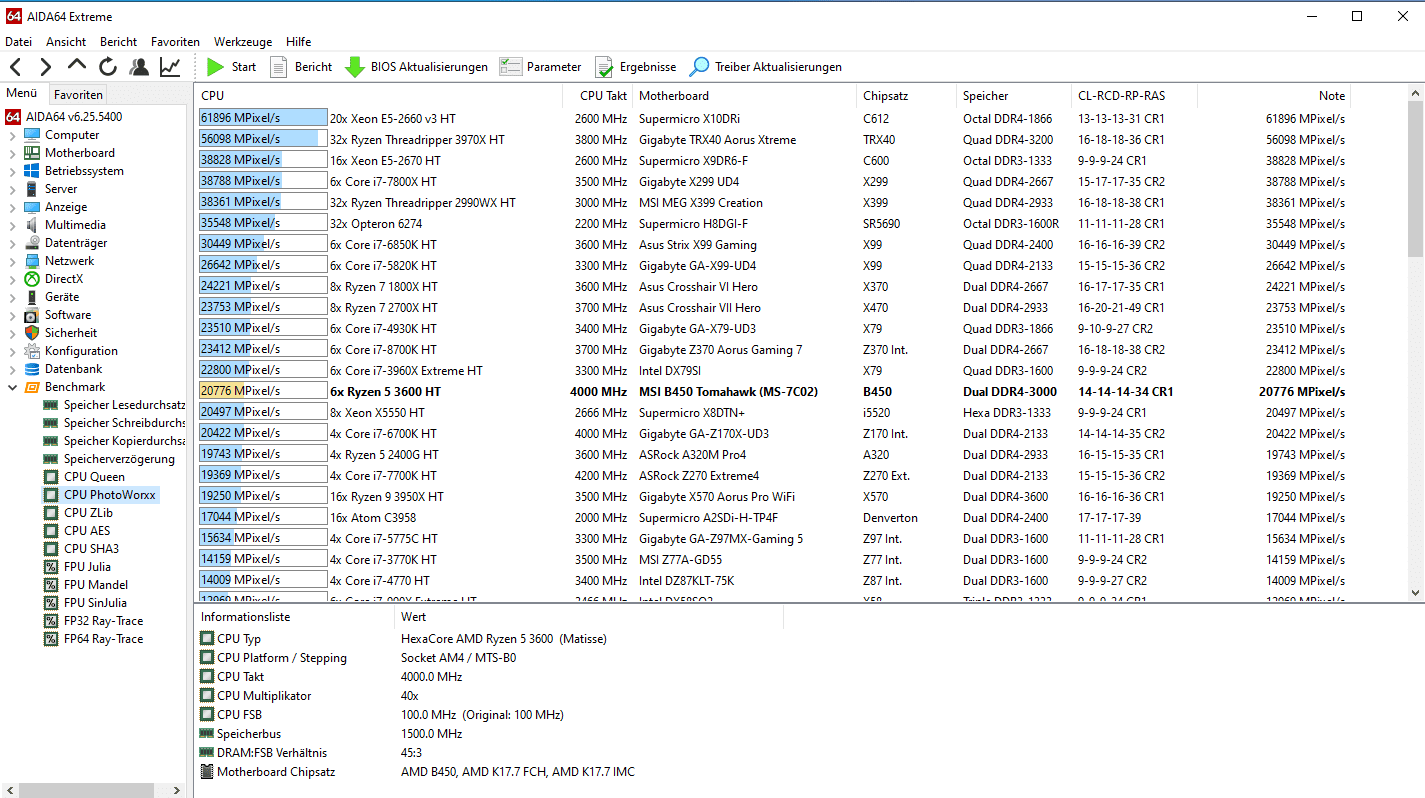Open BIOS Aktualisierungen from toolbar

coord(416,67)
